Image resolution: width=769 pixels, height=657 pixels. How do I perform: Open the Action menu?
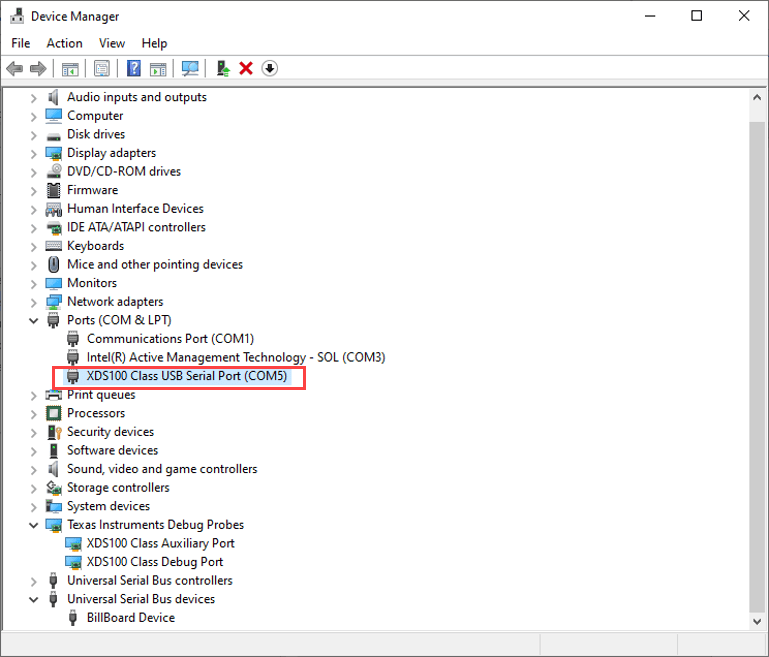[x=64, y=43]
